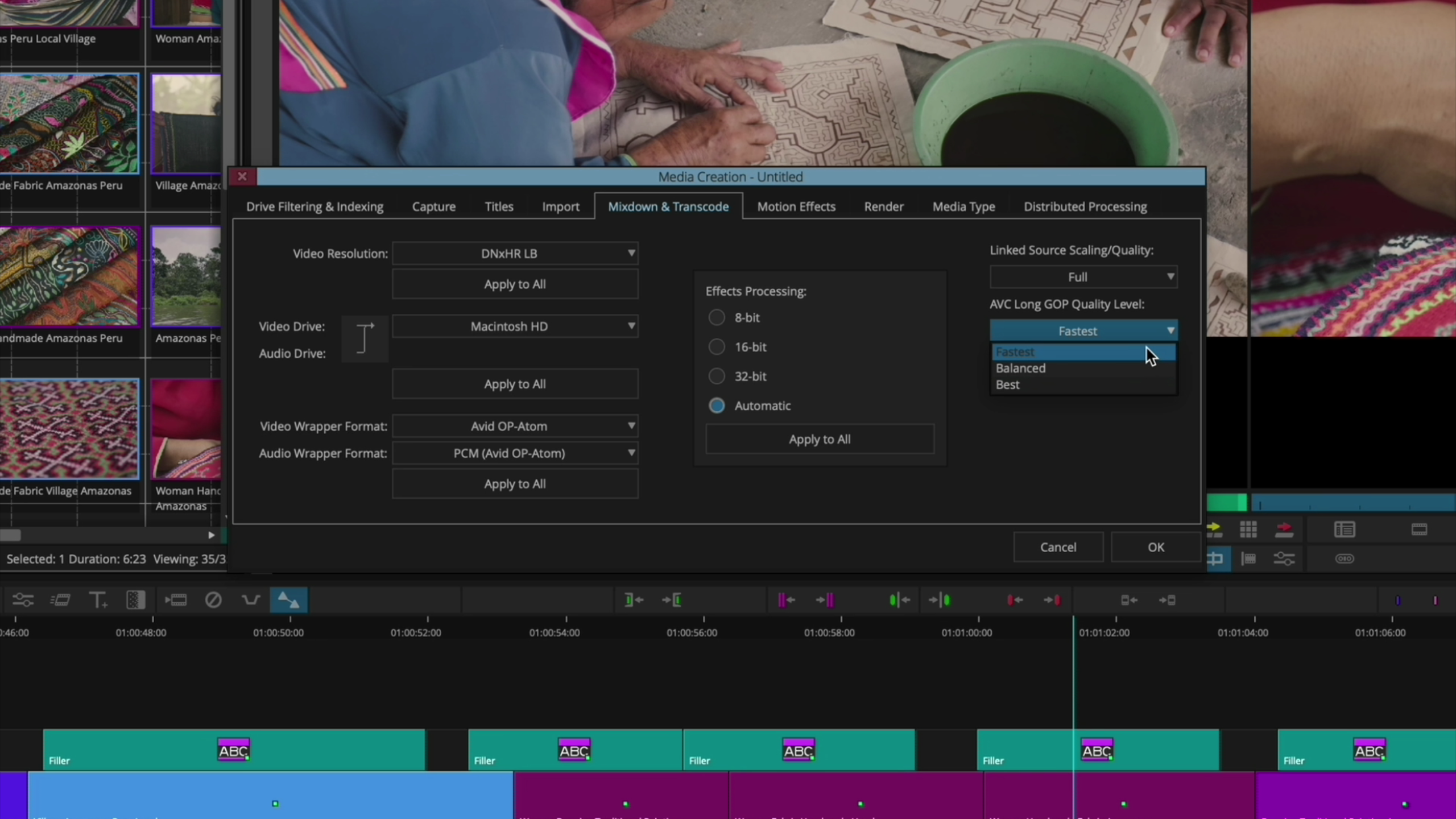
Task: Click the yellow splice-in arrow icon
Action: click(1214, 530)
